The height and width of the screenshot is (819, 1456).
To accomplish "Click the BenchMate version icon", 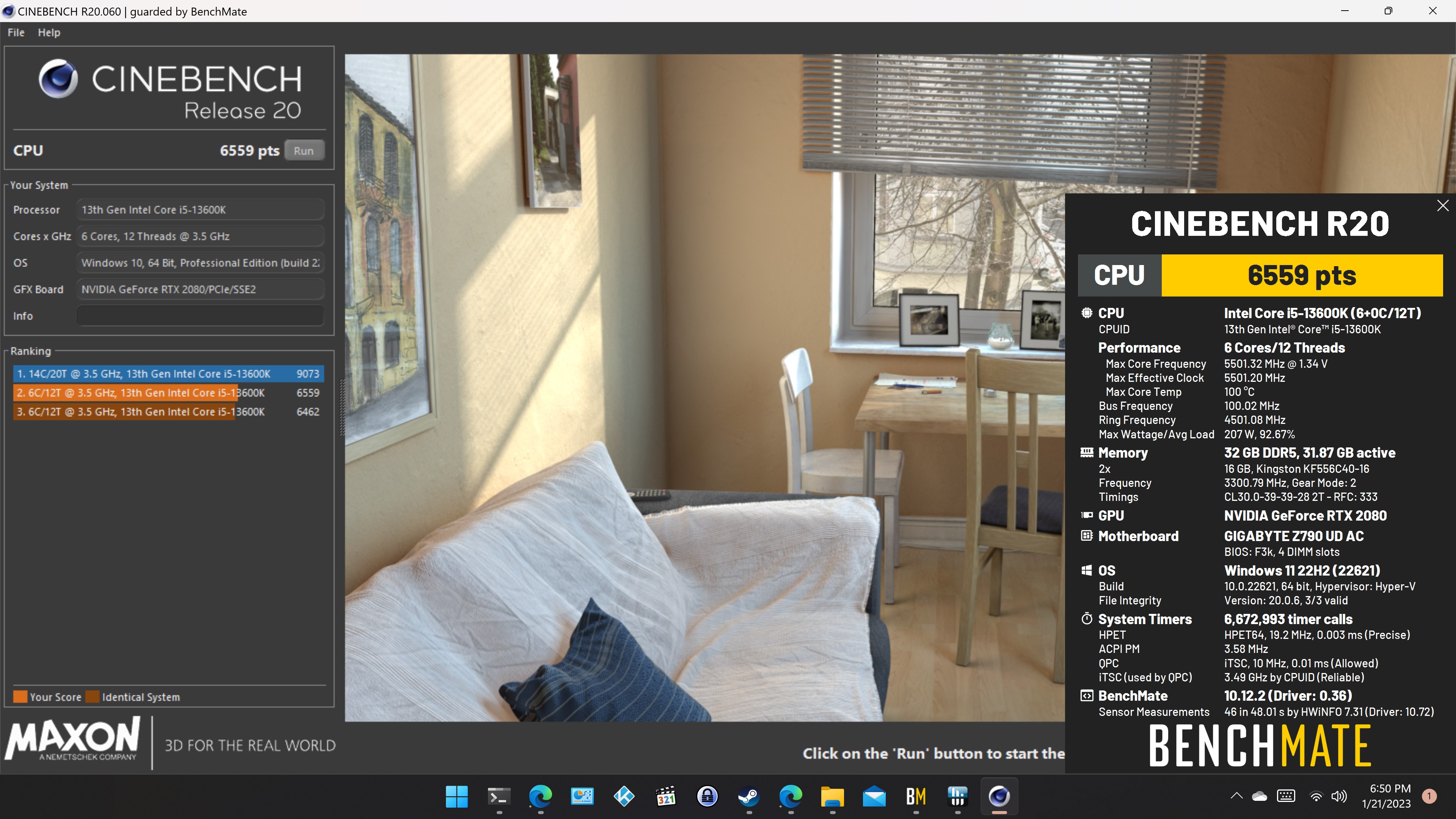I will (x=1086, y=695).
